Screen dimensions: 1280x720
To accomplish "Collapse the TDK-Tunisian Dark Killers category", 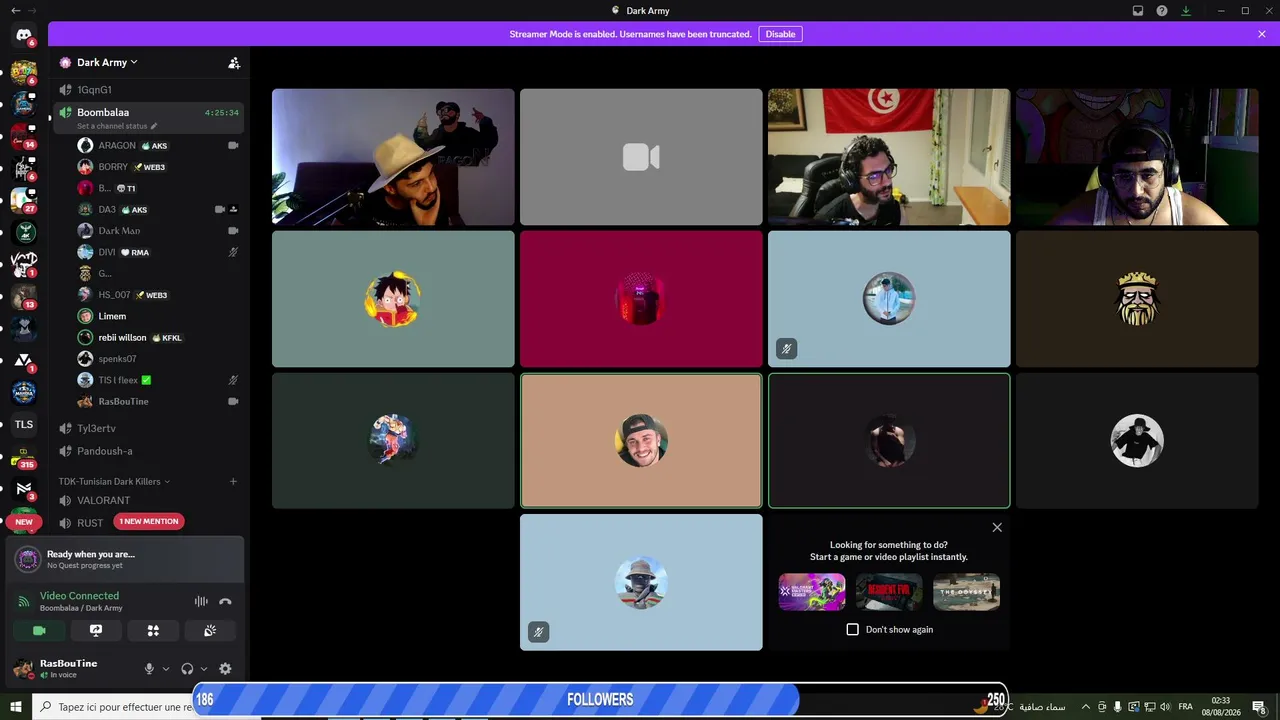I will coord(114,481).
